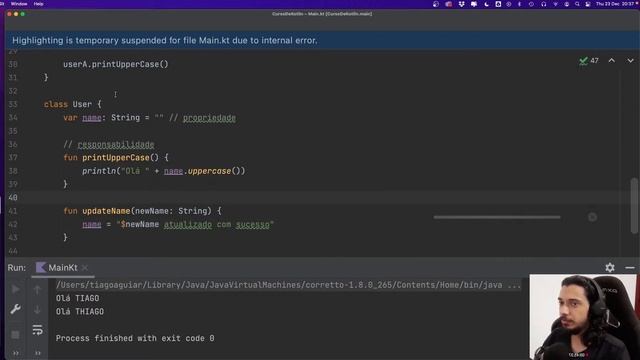
Task: Open run configuration via the wrench icon
Action: click(16, 309)
